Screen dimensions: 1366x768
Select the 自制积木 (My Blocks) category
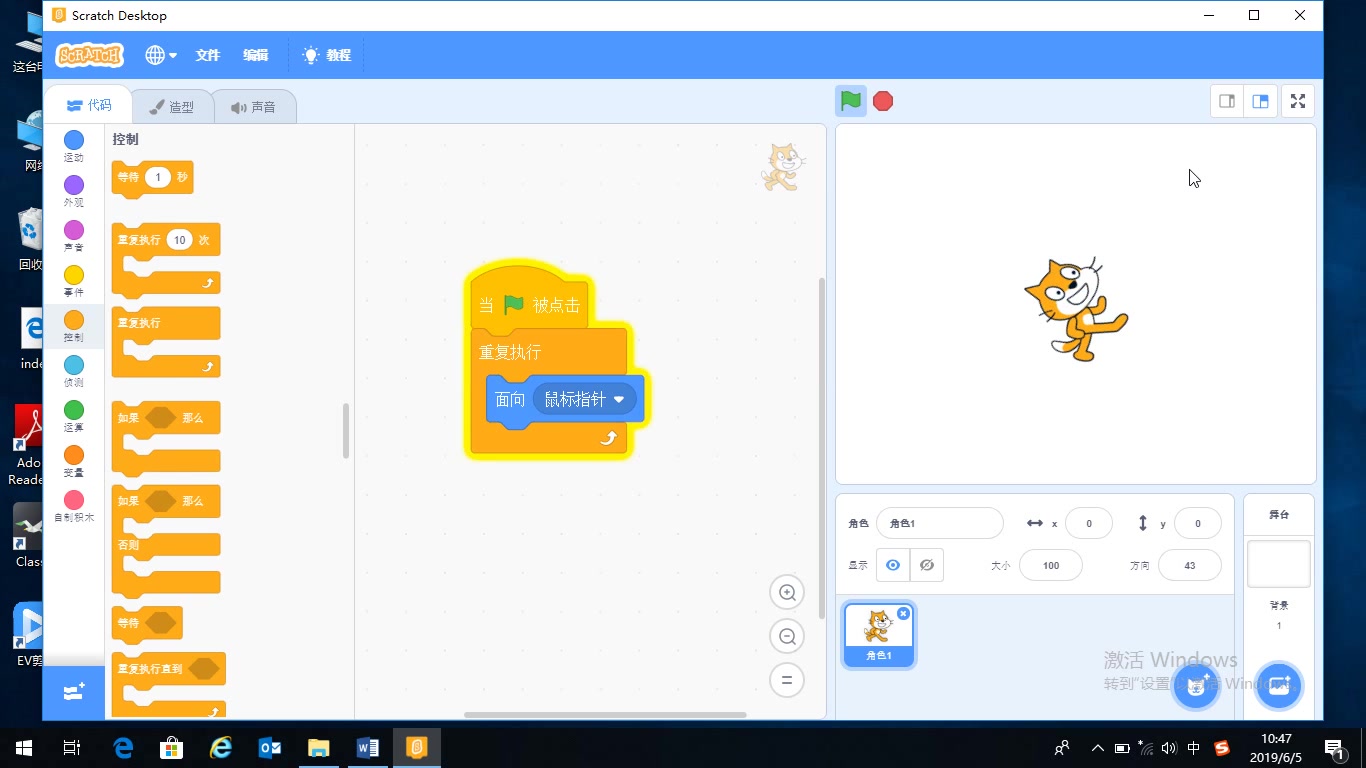tap(72, 507)
